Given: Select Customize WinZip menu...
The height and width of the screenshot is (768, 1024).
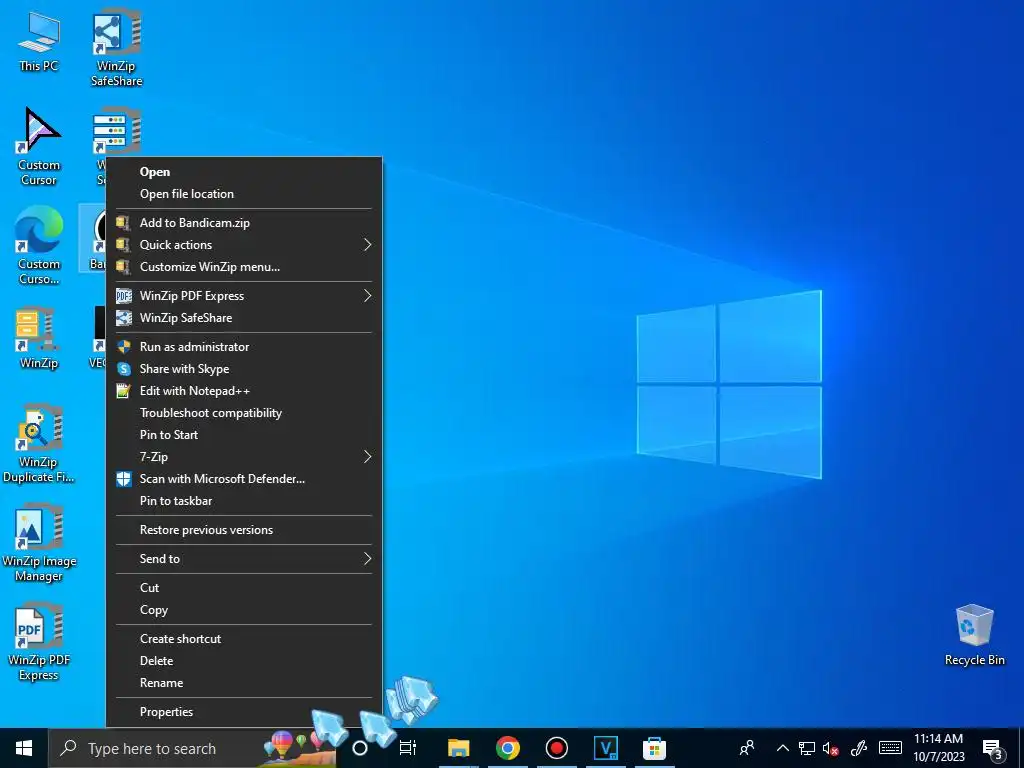Looking at the screenshot, I should (244, 267).
